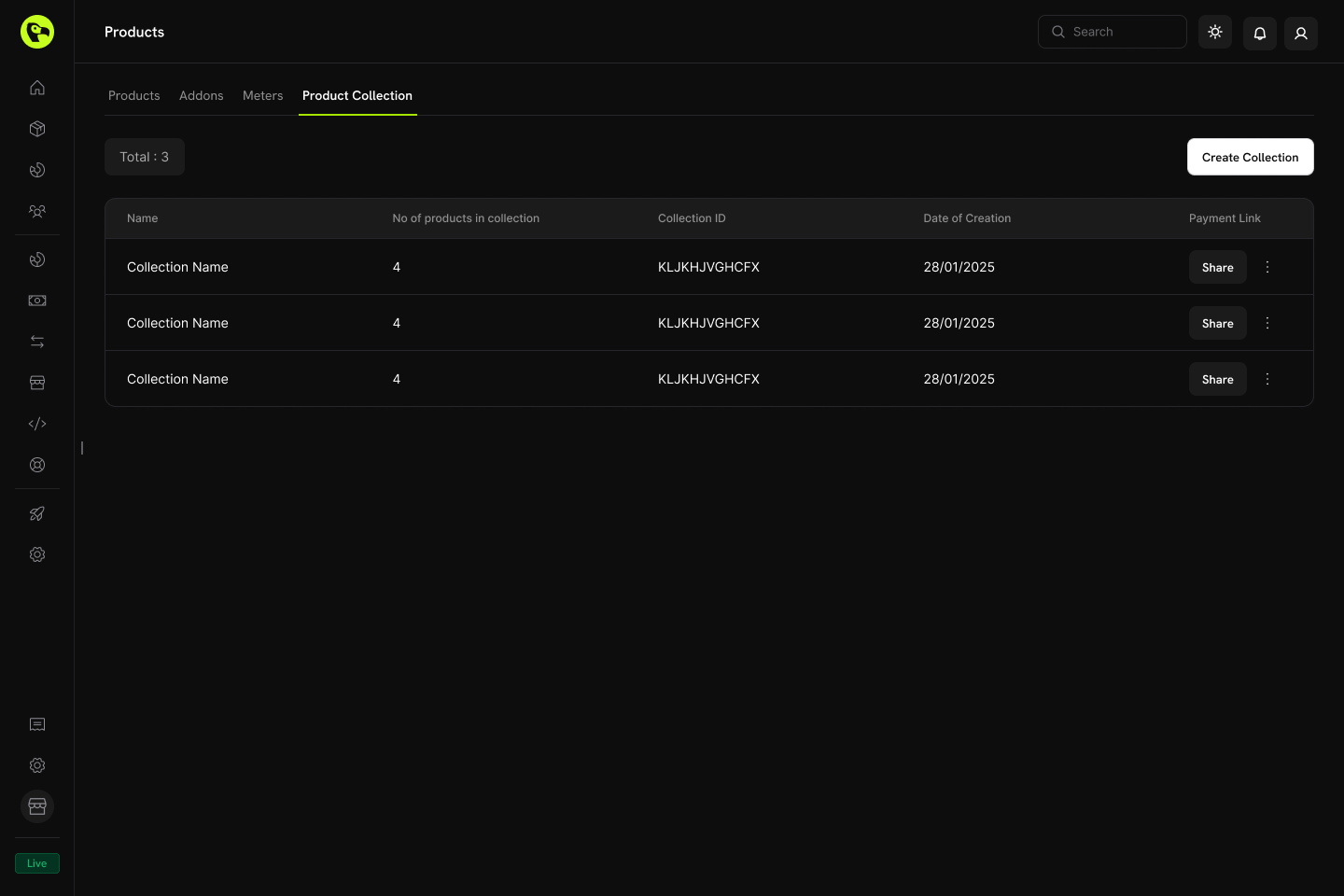
Task: Select the Developer code icon
Action: [37, 423]
